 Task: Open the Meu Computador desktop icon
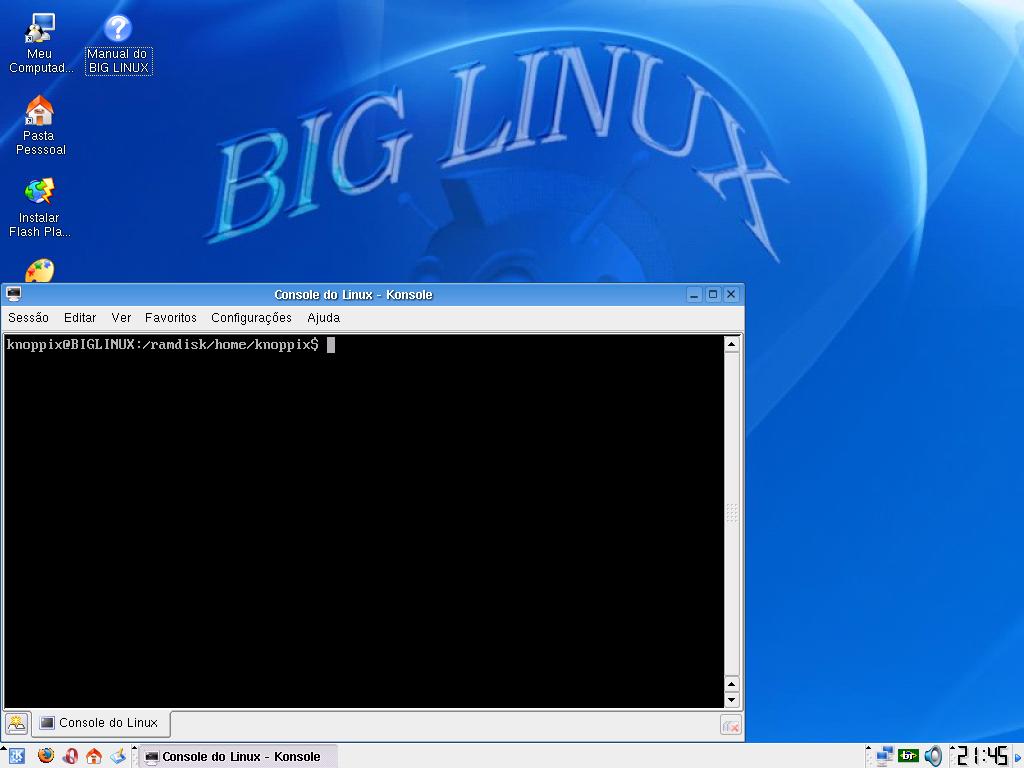(39, 43)
